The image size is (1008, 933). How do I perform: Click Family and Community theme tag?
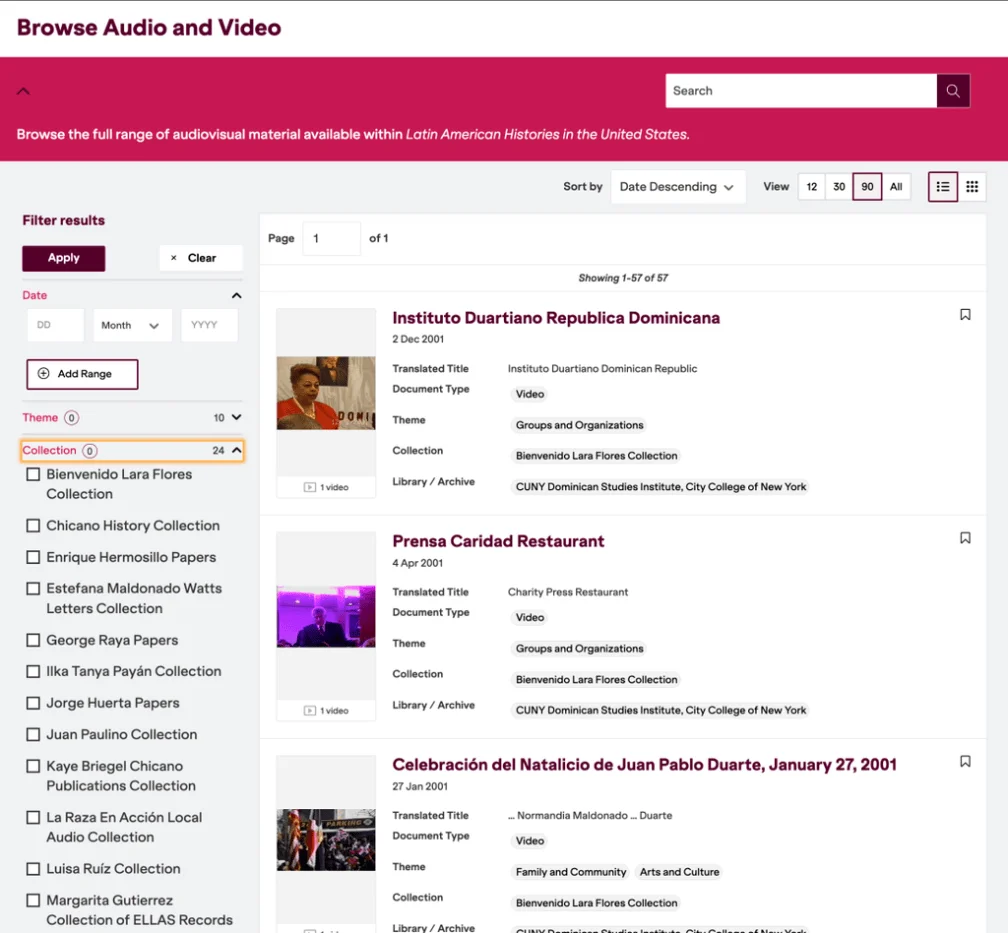point(571,872)
